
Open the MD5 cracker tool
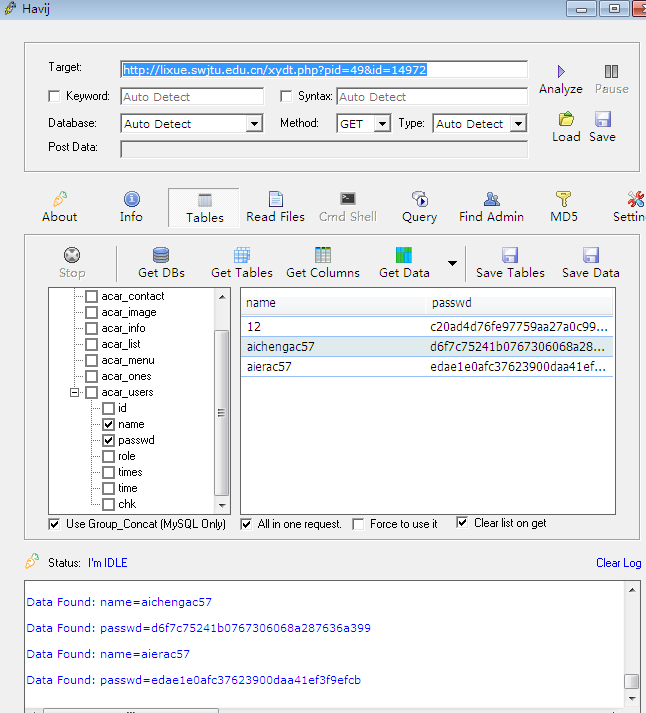(x=564, y=207)
